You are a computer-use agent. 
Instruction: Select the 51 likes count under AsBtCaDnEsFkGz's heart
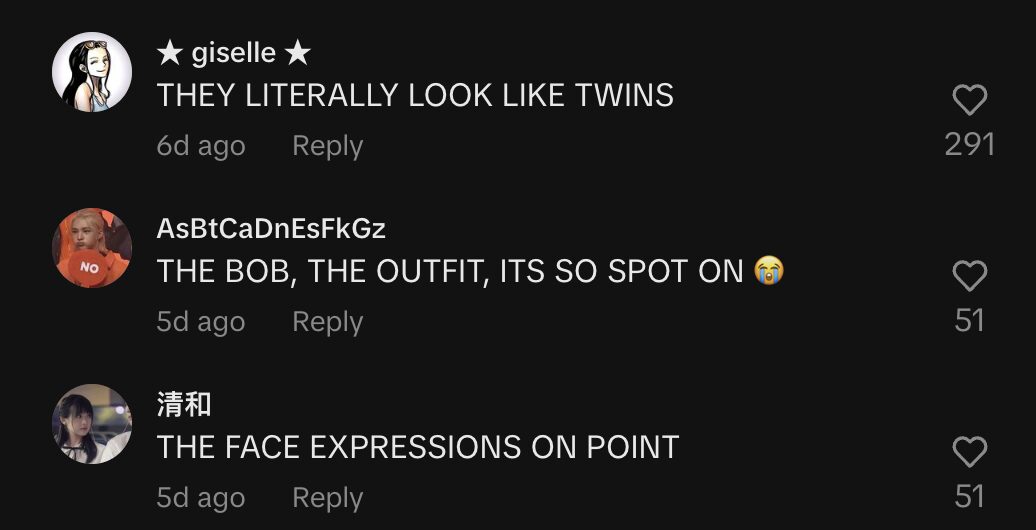coord(969,320)
